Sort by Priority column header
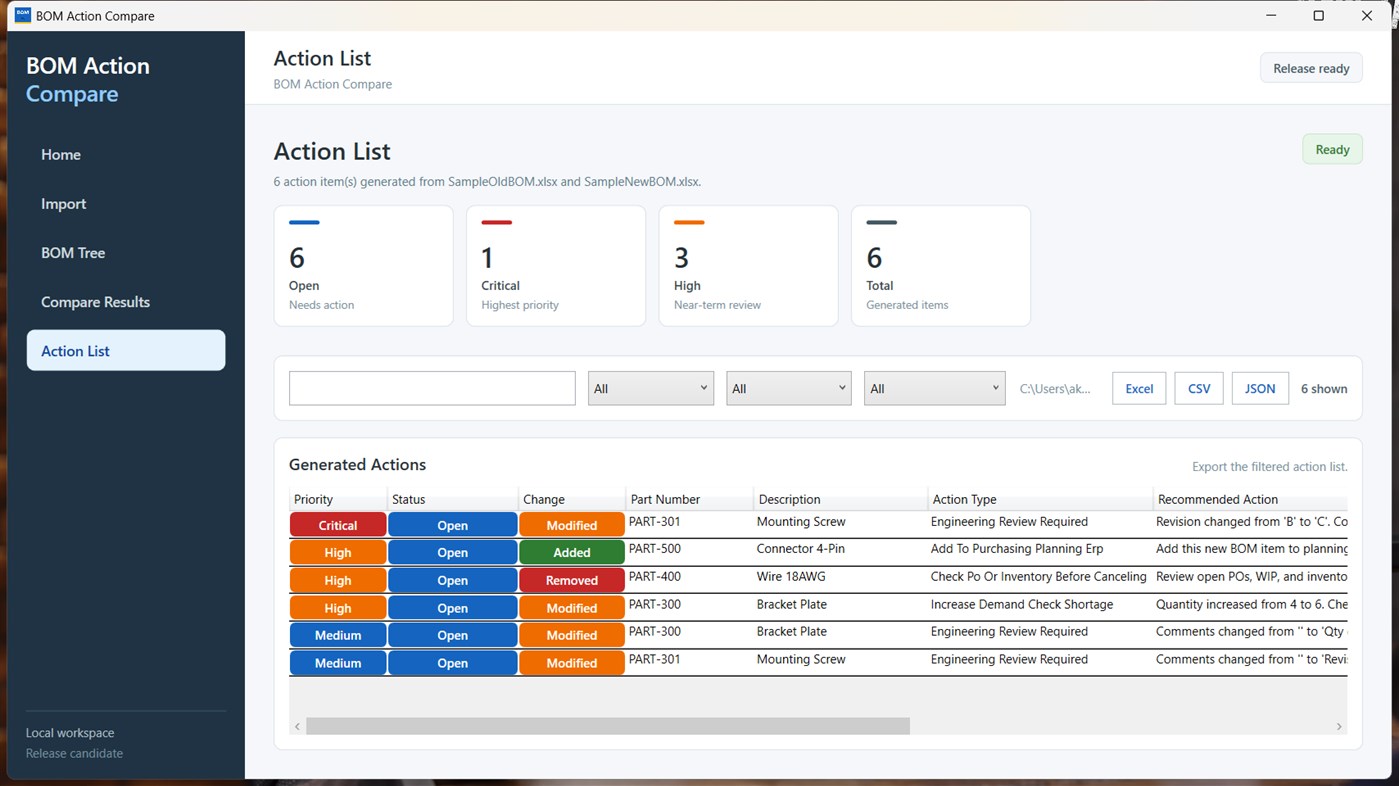This screenshot has width=1399, height=786. coord(338,499)
